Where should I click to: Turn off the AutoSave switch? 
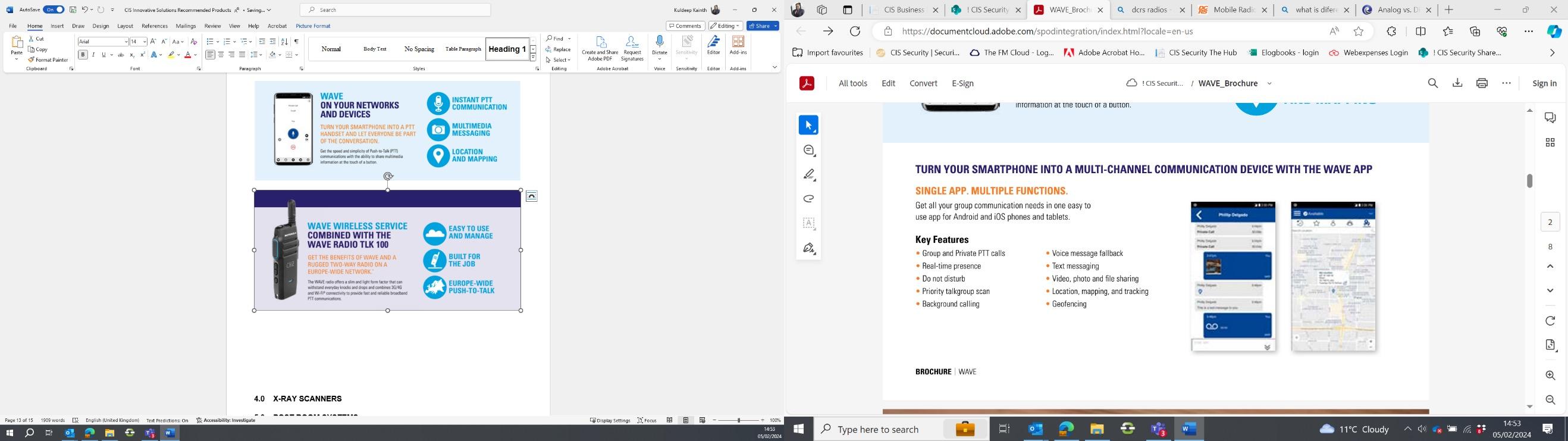coord(54,10)
